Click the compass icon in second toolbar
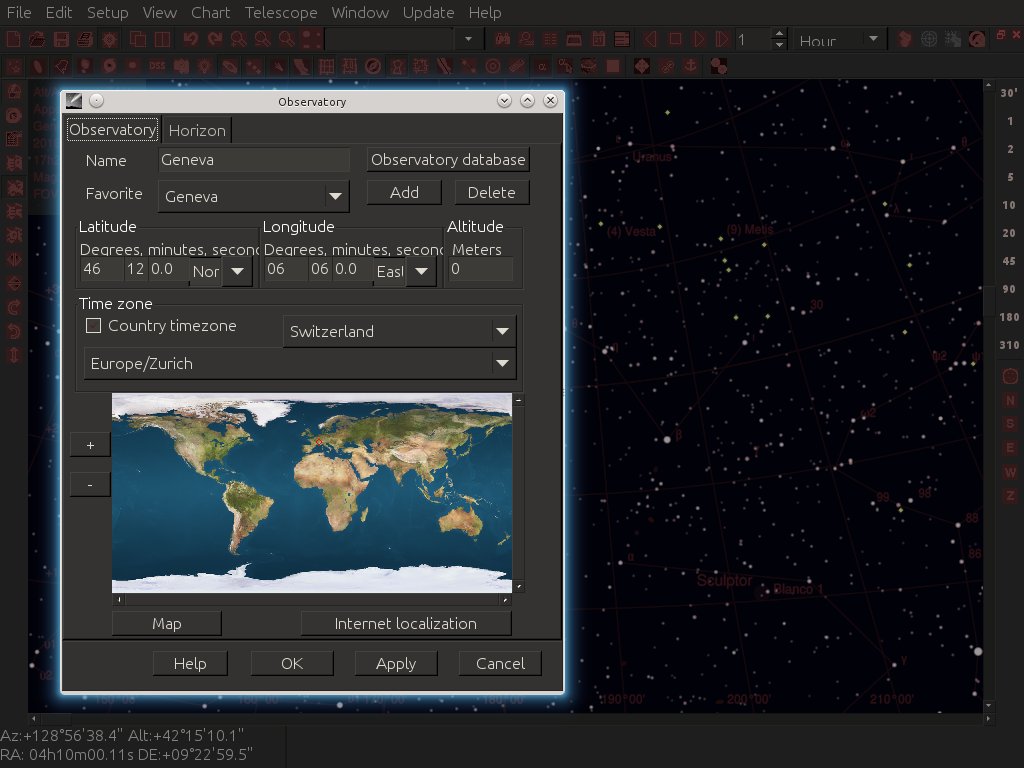Image resolution: width=1024 pixels, height=768 pixels. (373, 66)
